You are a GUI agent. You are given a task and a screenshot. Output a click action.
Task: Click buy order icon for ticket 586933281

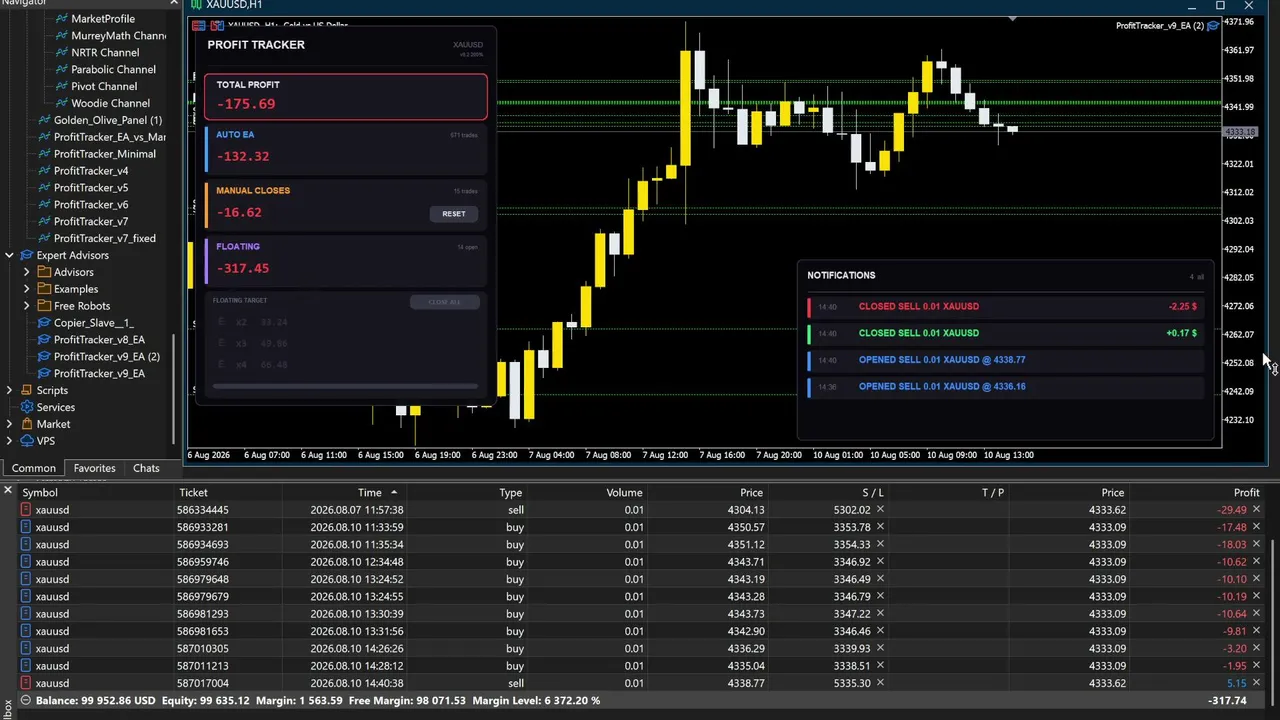[x=26, y=527]
